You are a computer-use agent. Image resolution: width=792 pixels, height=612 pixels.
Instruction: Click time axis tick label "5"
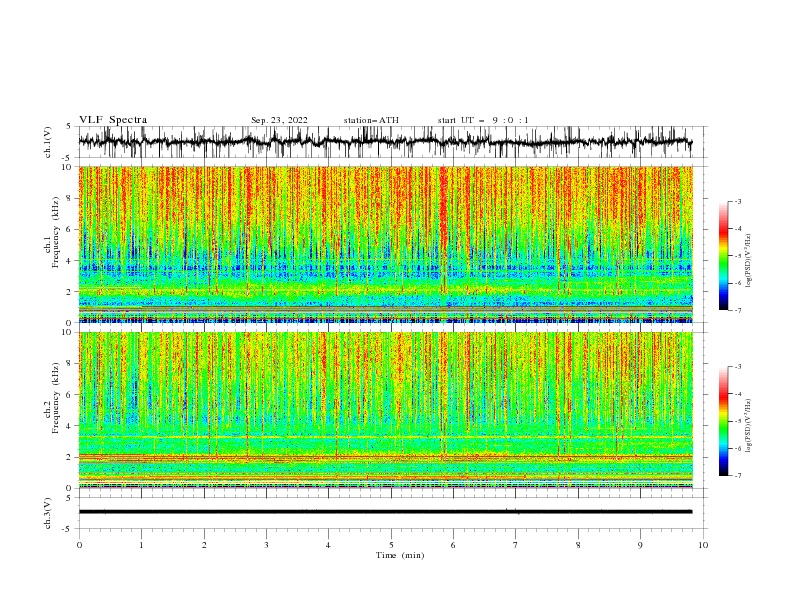391,545
